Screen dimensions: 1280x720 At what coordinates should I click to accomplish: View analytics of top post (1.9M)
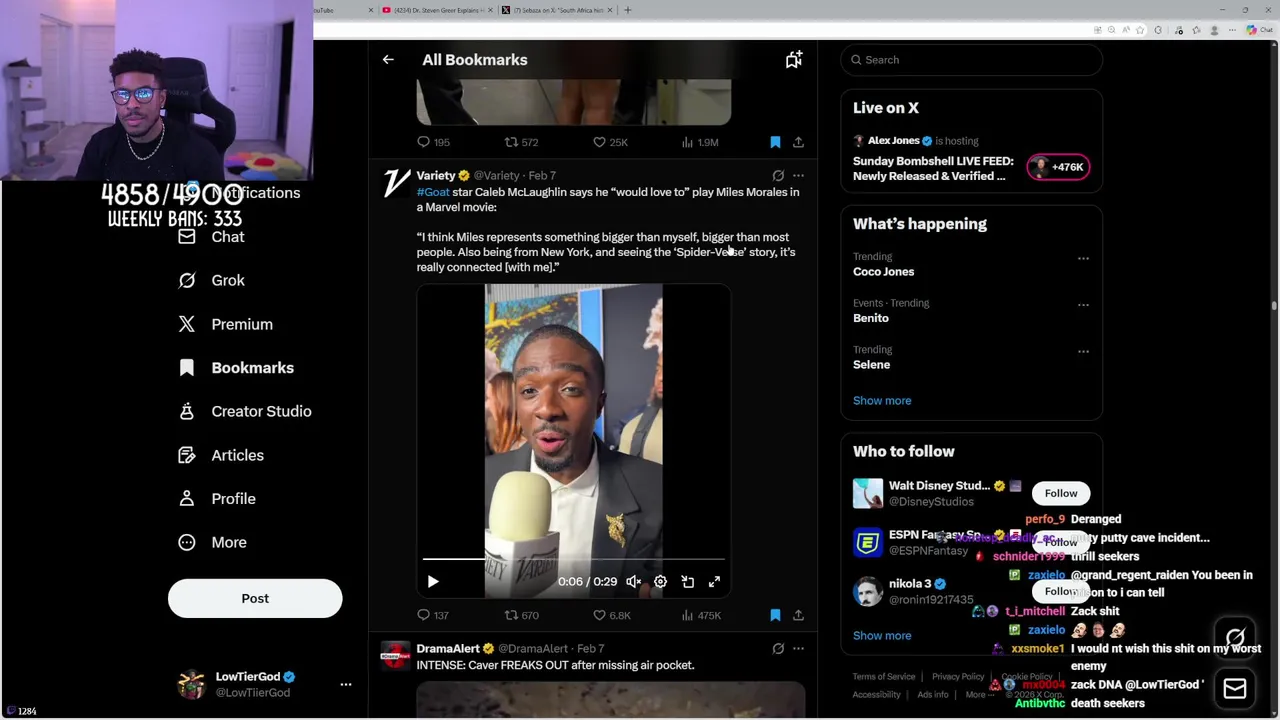700,142
